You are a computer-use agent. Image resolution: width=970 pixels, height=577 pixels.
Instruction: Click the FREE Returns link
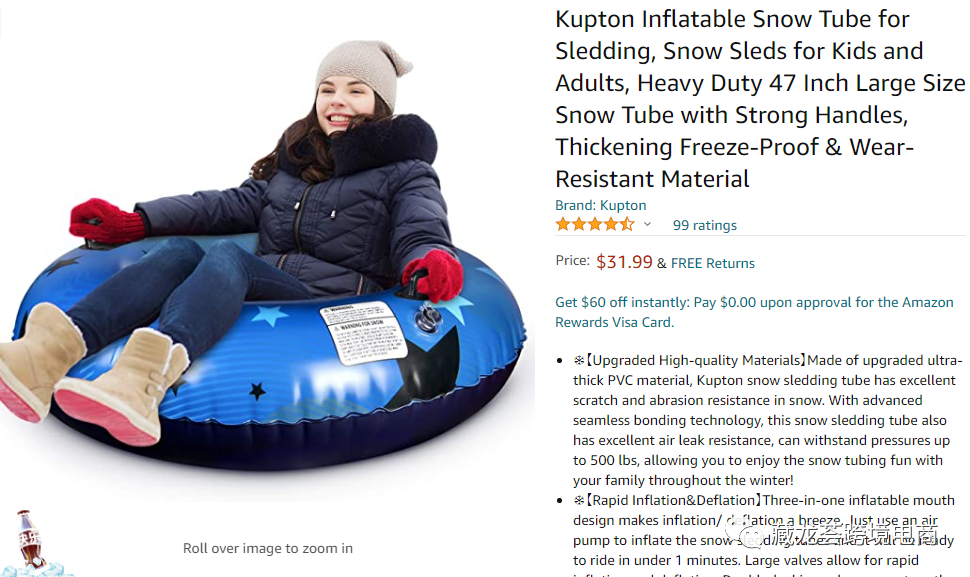tap(713, 263)
